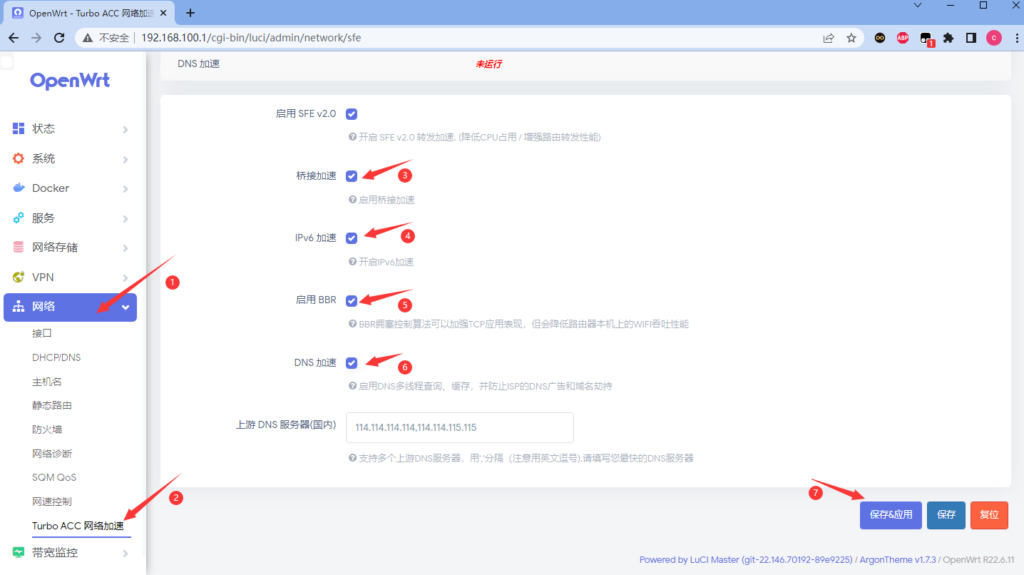
Task: Open the 静态路由 submenu item
Action: pyautogui.click(x=52, y=405)
